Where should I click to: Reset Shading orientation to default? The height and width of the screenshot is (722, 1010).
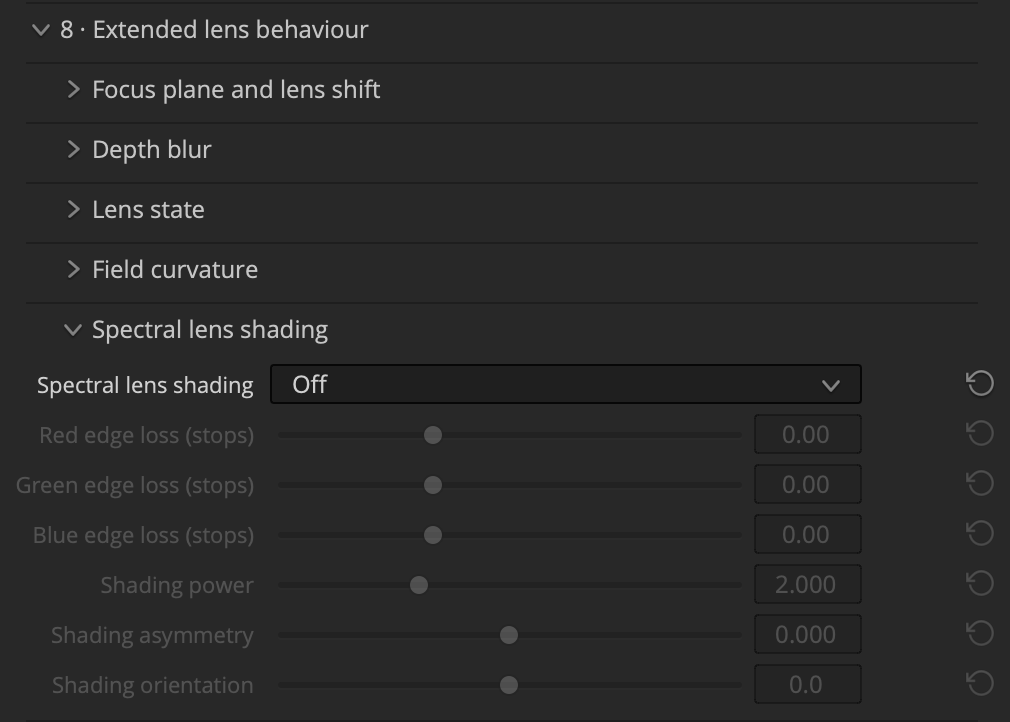(x=980, y=684)
